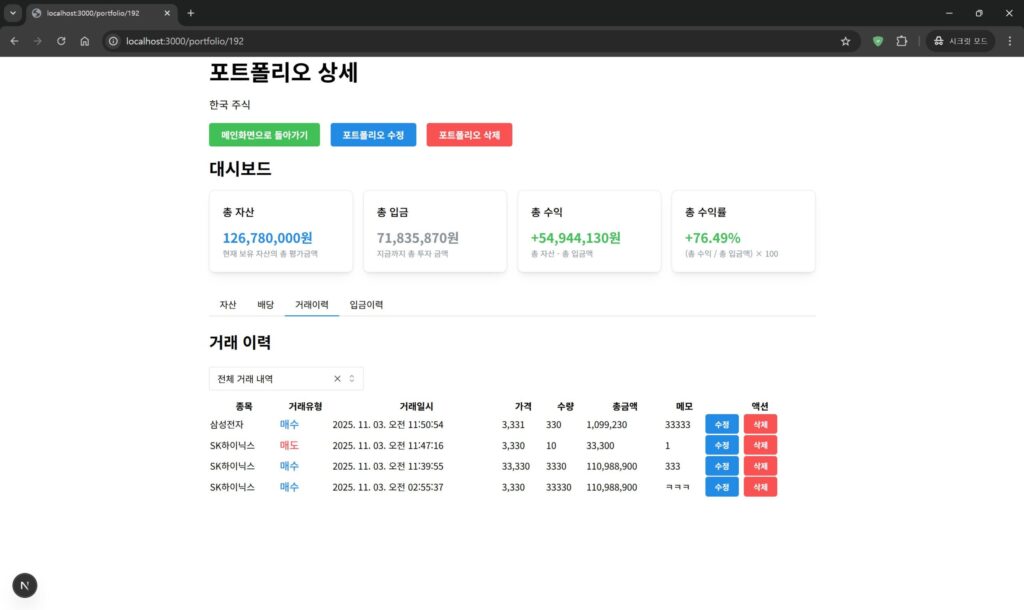
Task: Open the browser extensions puzzle icon
Action: (901, 41)
